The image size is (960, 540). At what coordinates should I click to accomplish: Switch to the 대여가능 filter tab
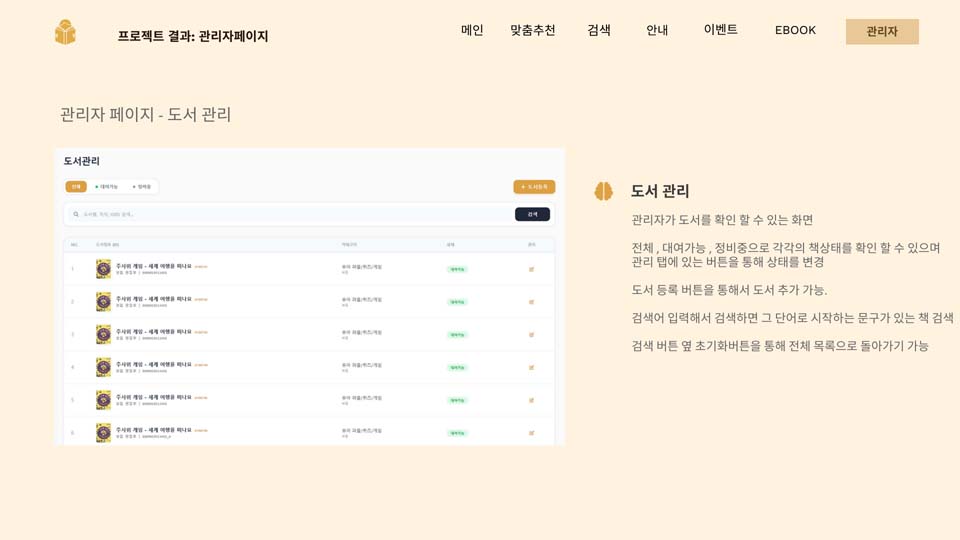click(x=106, y=187)
